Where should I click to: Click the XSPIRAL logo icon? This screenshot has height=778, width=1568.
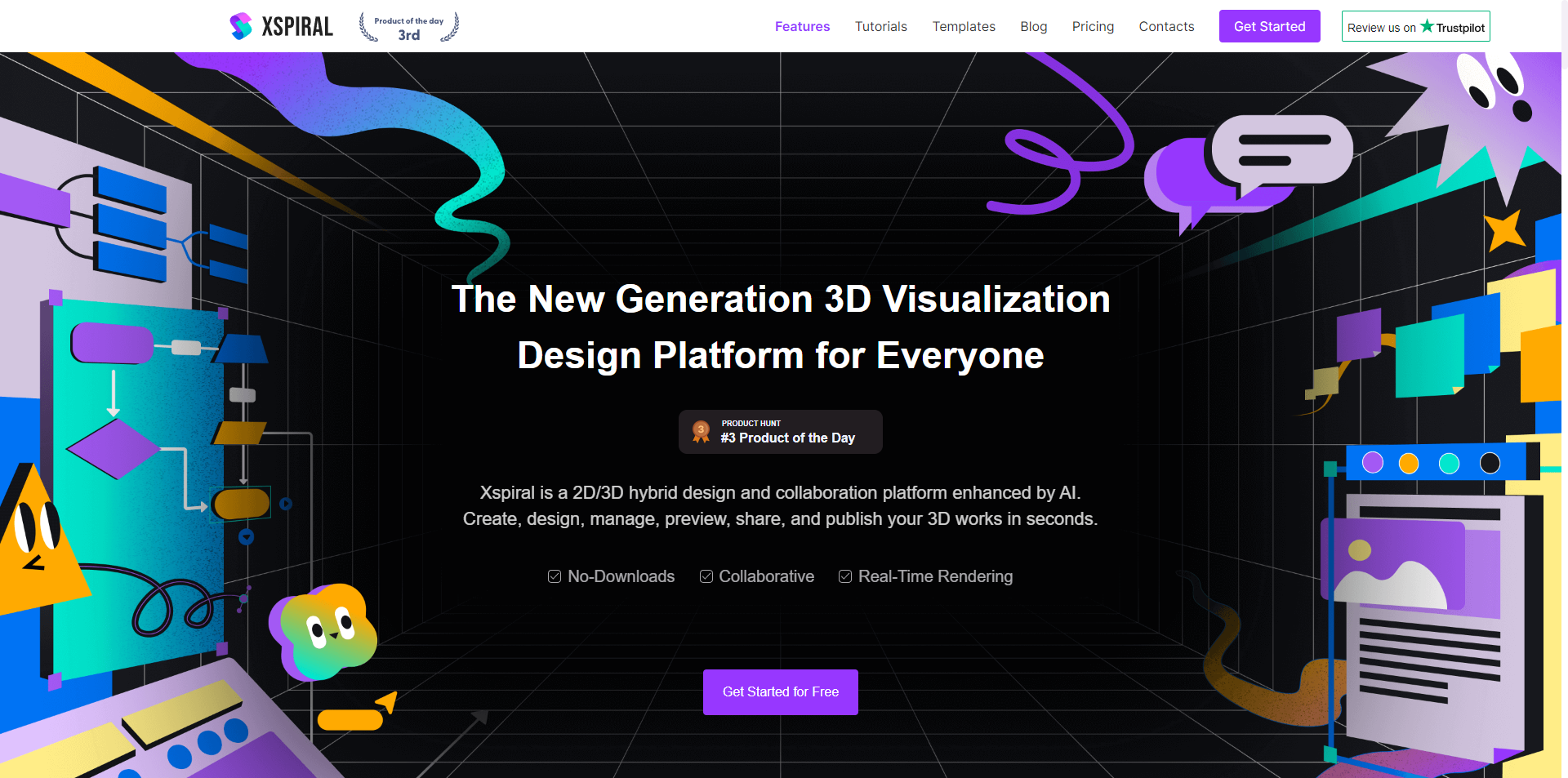[x=241, y=26]
